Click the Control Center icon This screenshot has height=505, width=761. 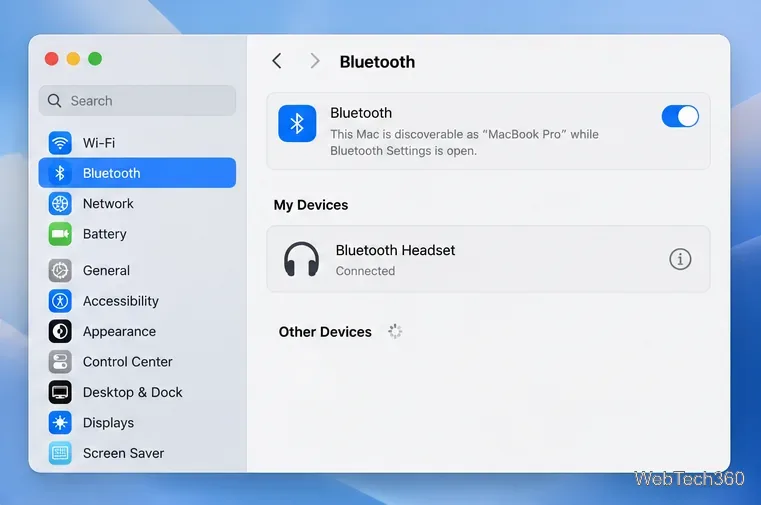click(60, 362)
